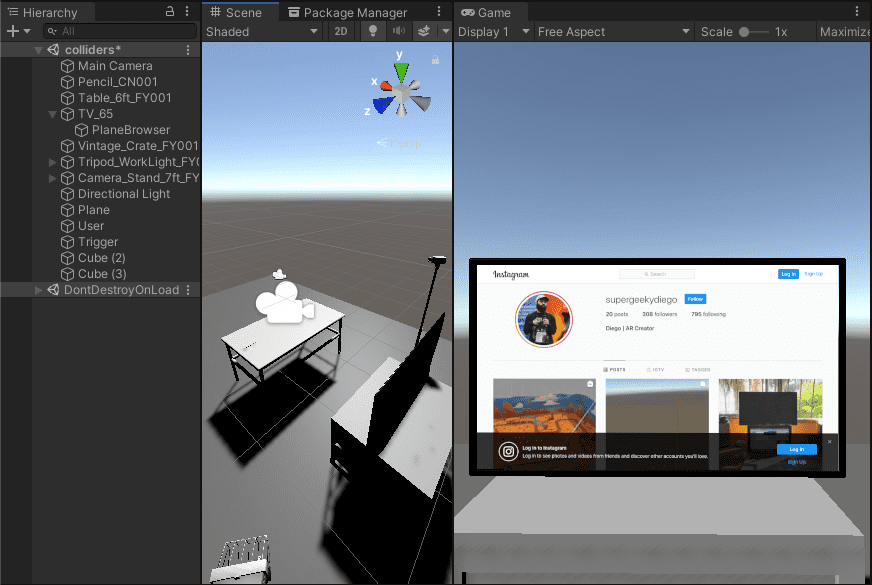The height and width of the screenshot is (585, 872).
Task: Toggle Maximize On Play in Game view
Action: click(845, 31)
